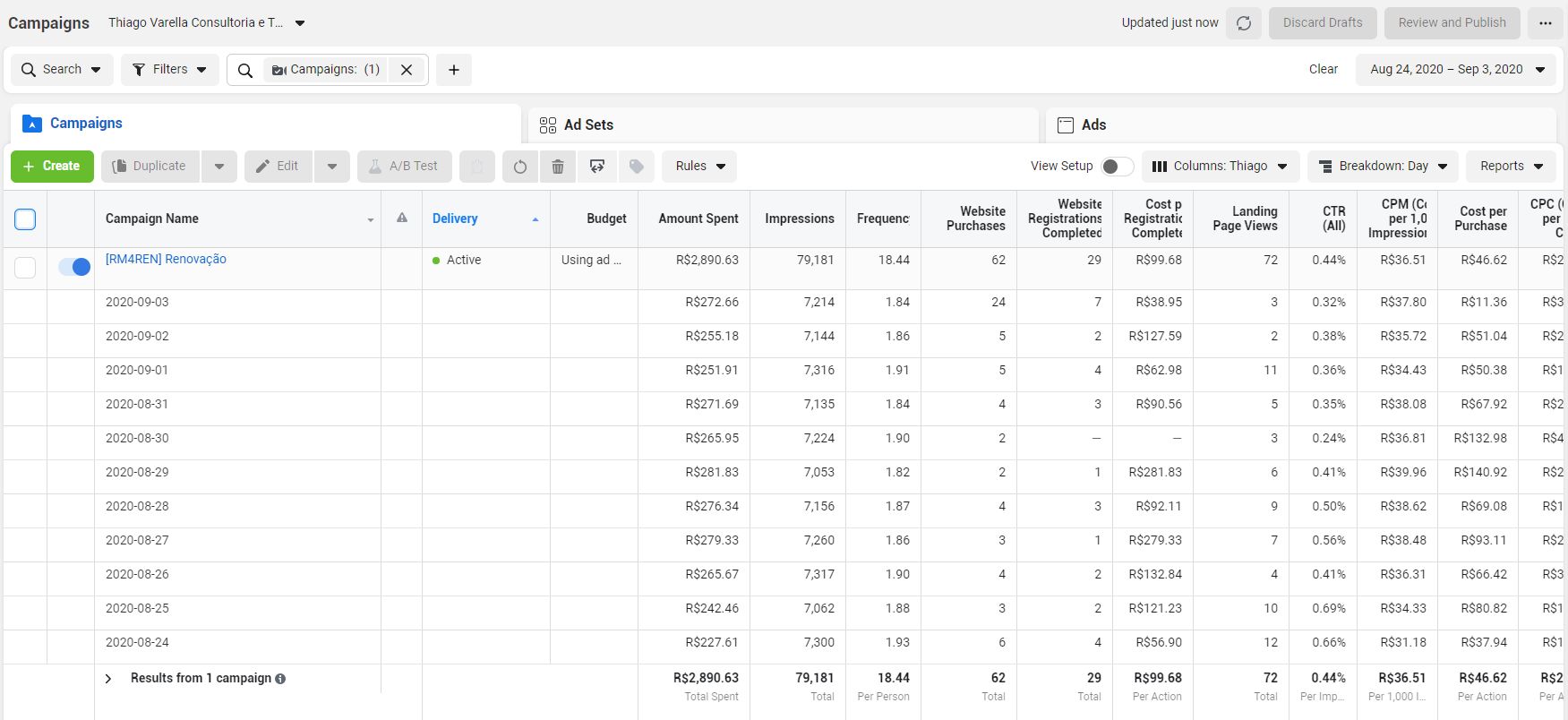Check the select-all checkbox in table header

(x=25, y=219)
